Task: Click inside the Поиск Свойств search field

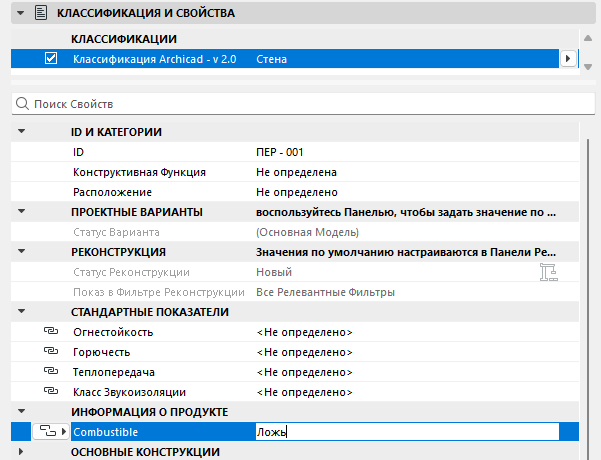Action: [x=303, y=104]
